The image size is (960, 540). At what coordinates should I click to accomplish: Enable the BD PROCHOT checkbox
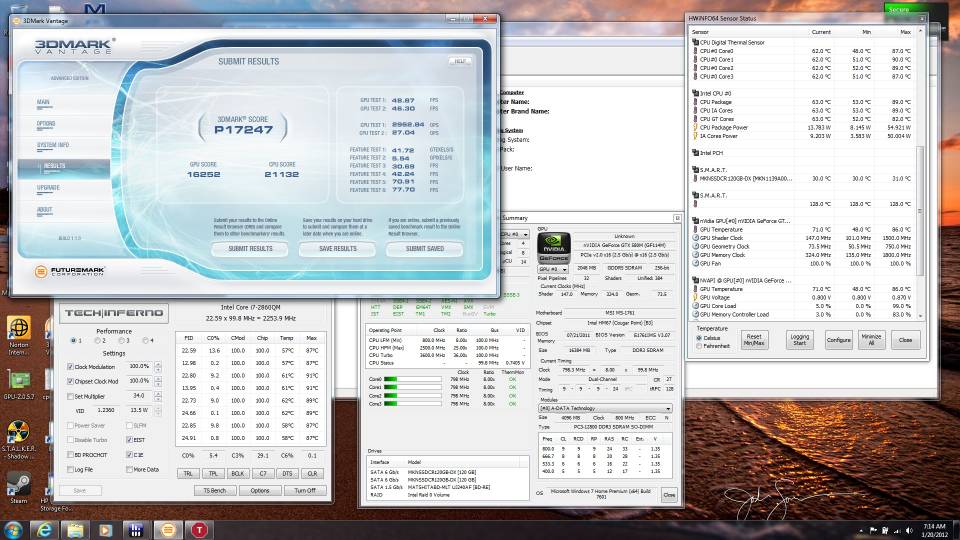pyautogui.click(x=70, y=455)
